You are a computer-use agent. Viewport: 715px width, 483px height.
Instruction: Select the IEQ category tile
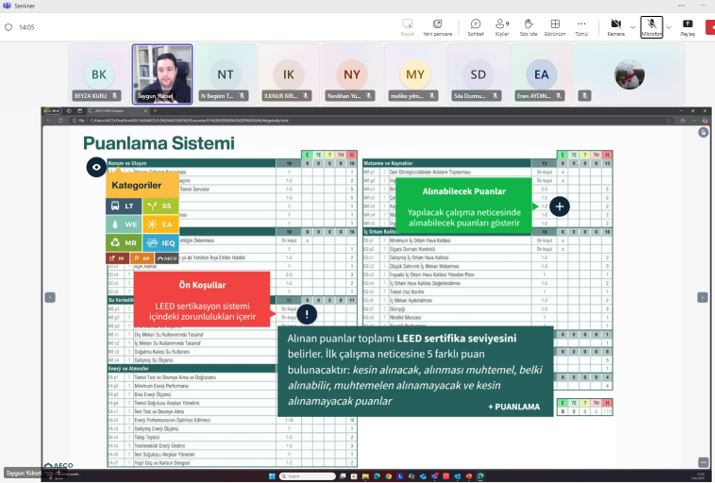point(161,243)
